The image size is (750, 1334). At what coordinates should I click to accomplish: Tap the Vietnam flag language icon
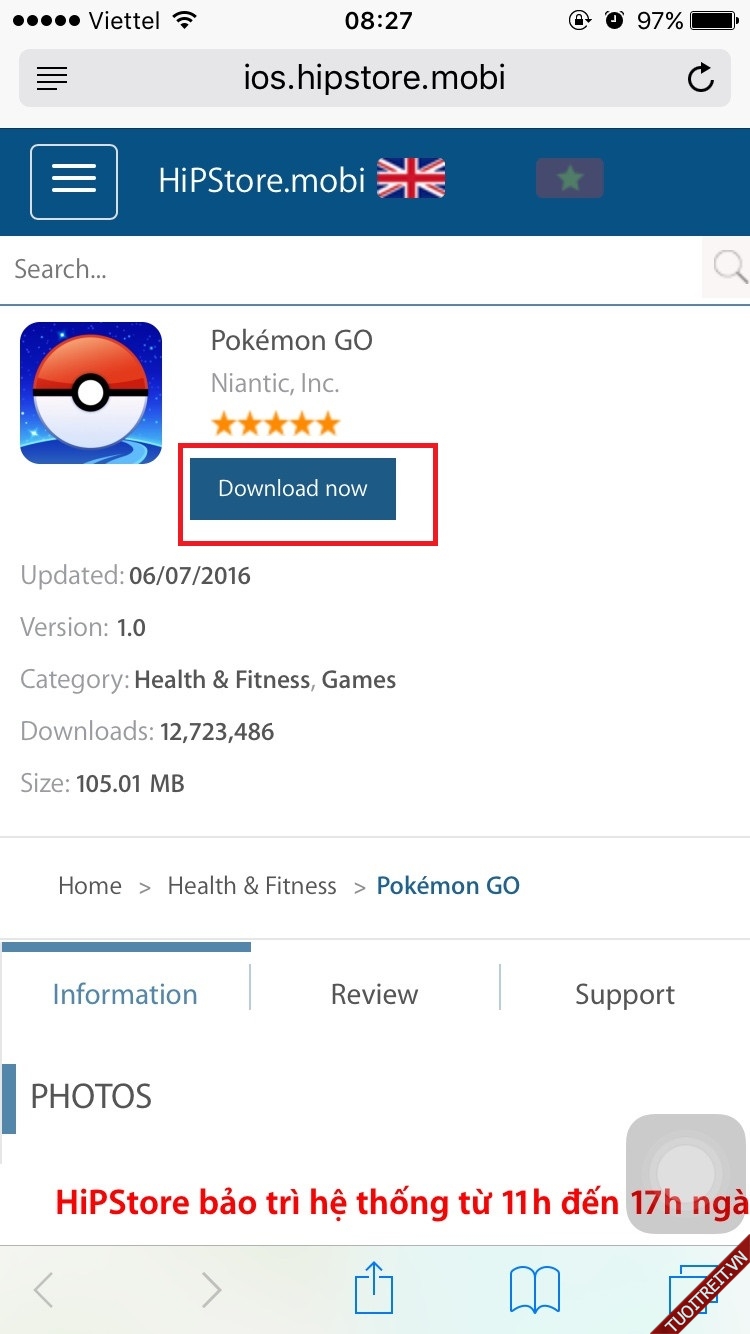tap(570, 179)
